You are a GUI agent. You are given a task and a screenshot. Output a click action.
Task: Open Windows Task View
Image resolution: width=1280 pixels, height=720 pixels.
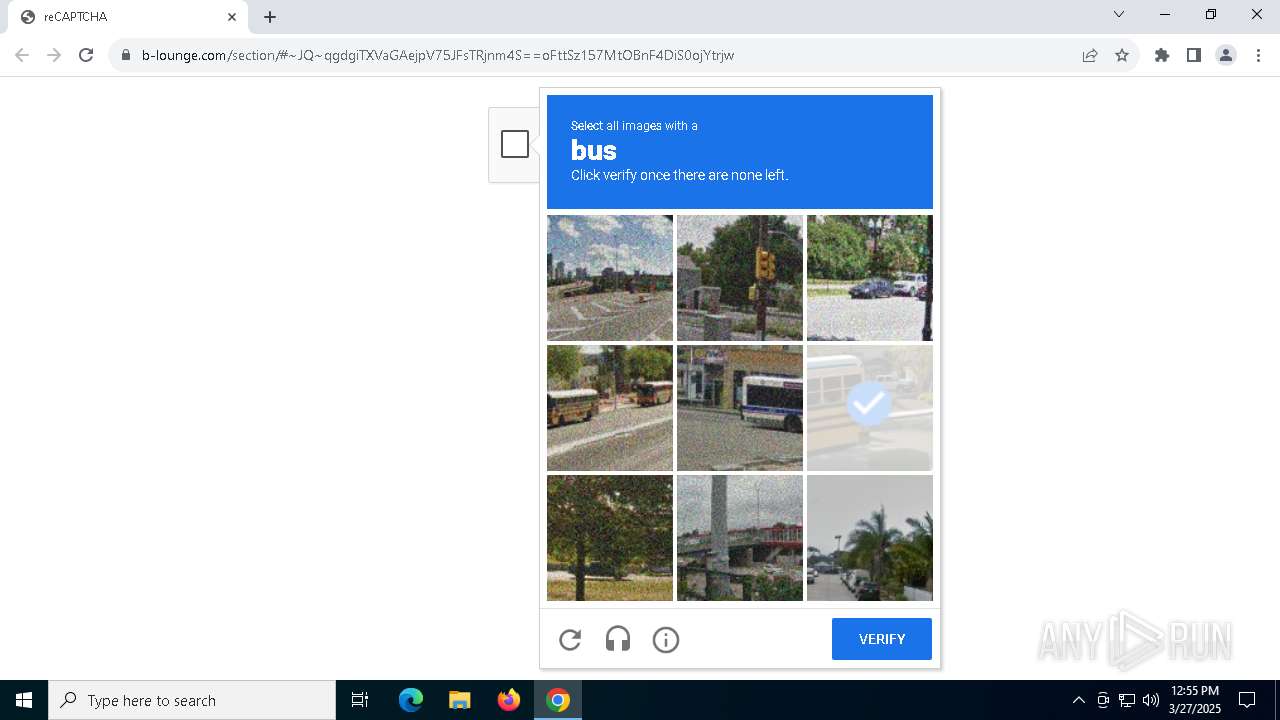tap(360, 700)
